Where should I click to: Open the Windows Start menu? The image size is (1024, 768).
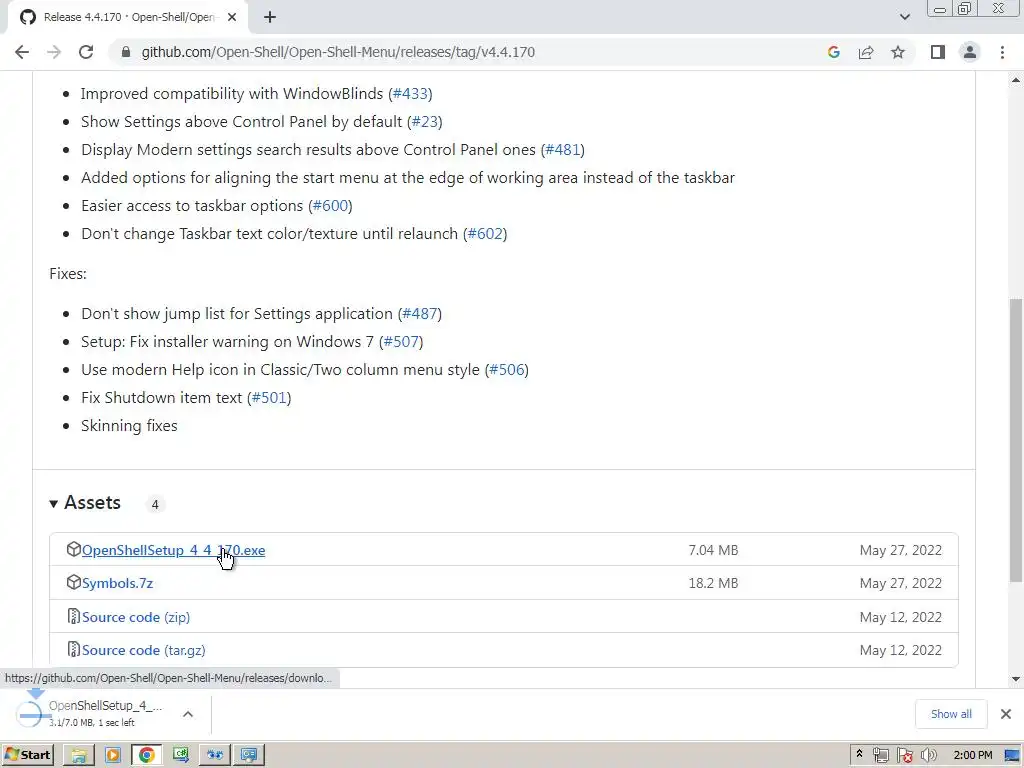pyautogui.click(x=27, y=755)
